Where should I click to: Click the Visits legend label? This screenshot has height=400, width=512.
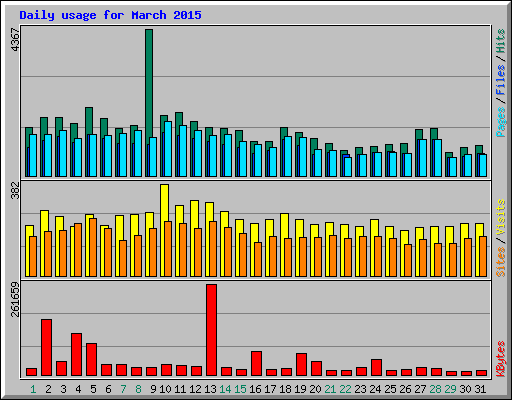point(501,217)
